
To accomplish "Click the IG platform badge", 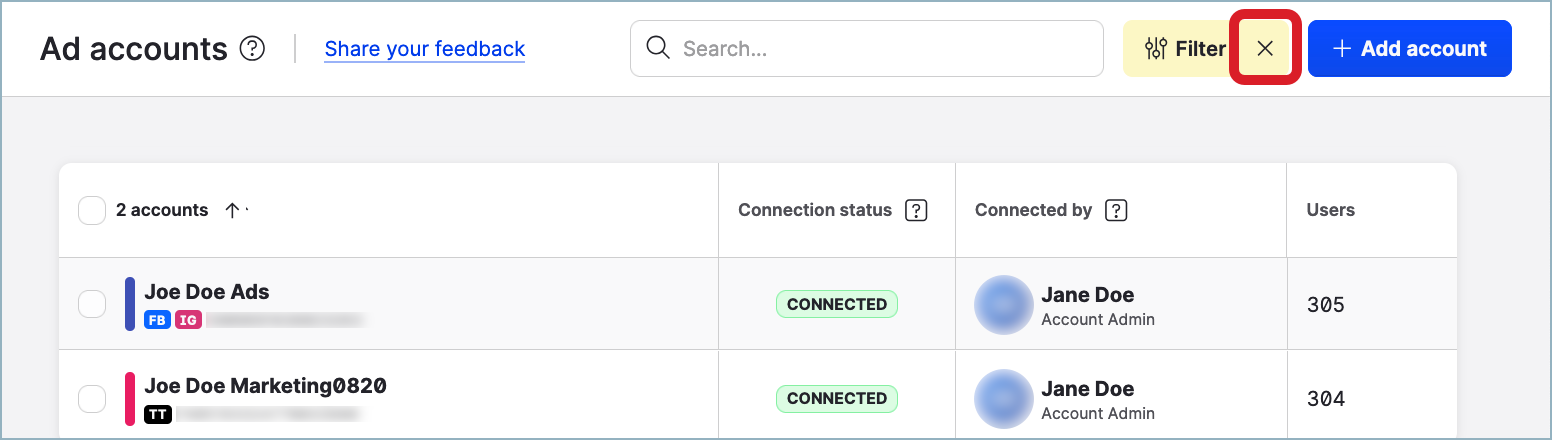I will point(187,320).
